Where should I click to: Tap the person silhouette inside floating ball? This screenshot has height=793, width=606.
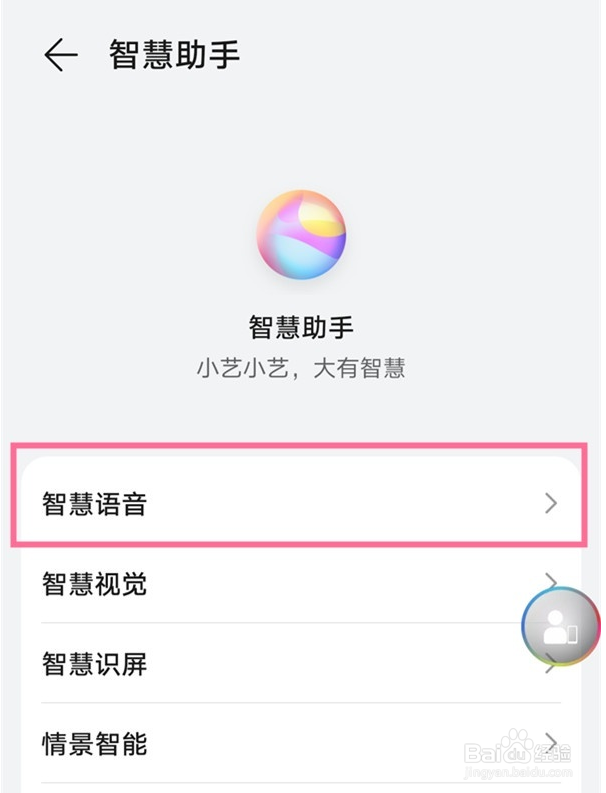[x=555, y=627]
